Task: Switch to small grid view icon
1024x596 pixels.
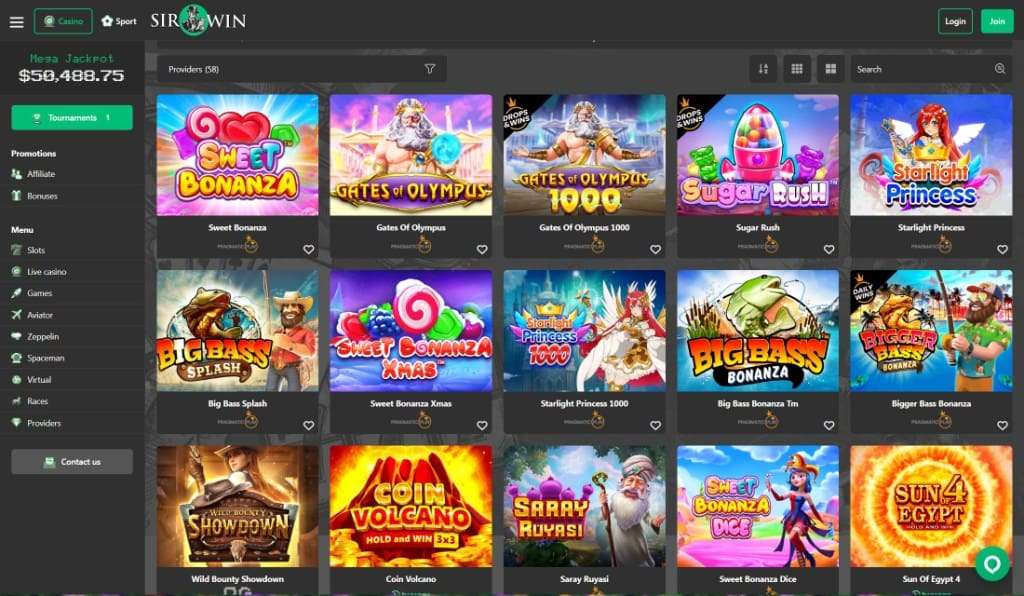Action: 797,69
